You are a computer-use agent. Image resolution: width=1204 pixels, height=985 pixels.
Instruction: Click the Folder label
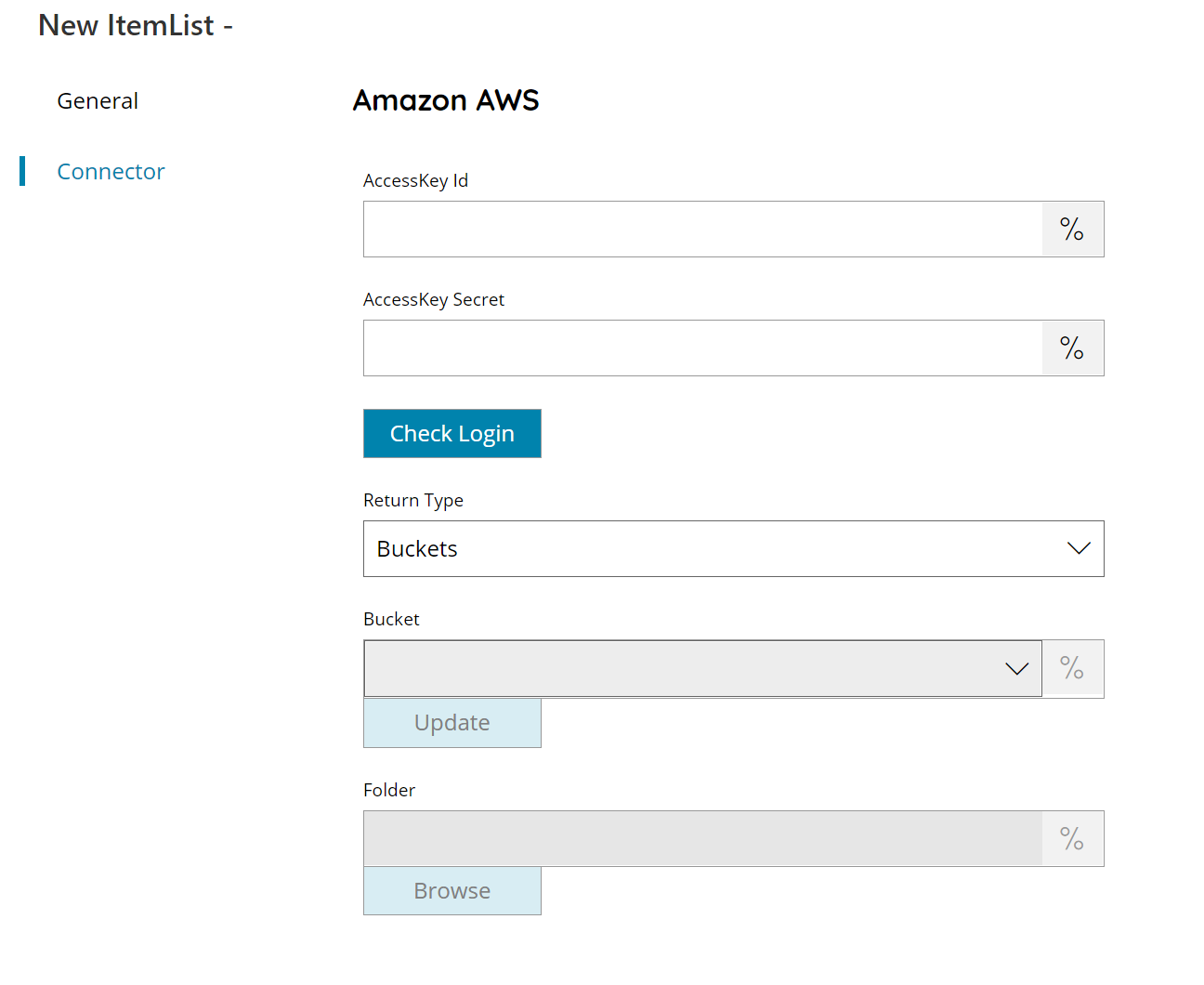[389, 791]
